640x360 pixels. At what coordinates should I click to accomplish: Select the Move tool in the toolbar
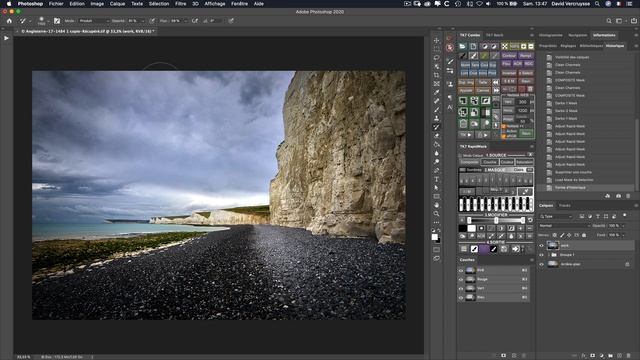click(x=436, y=40)
